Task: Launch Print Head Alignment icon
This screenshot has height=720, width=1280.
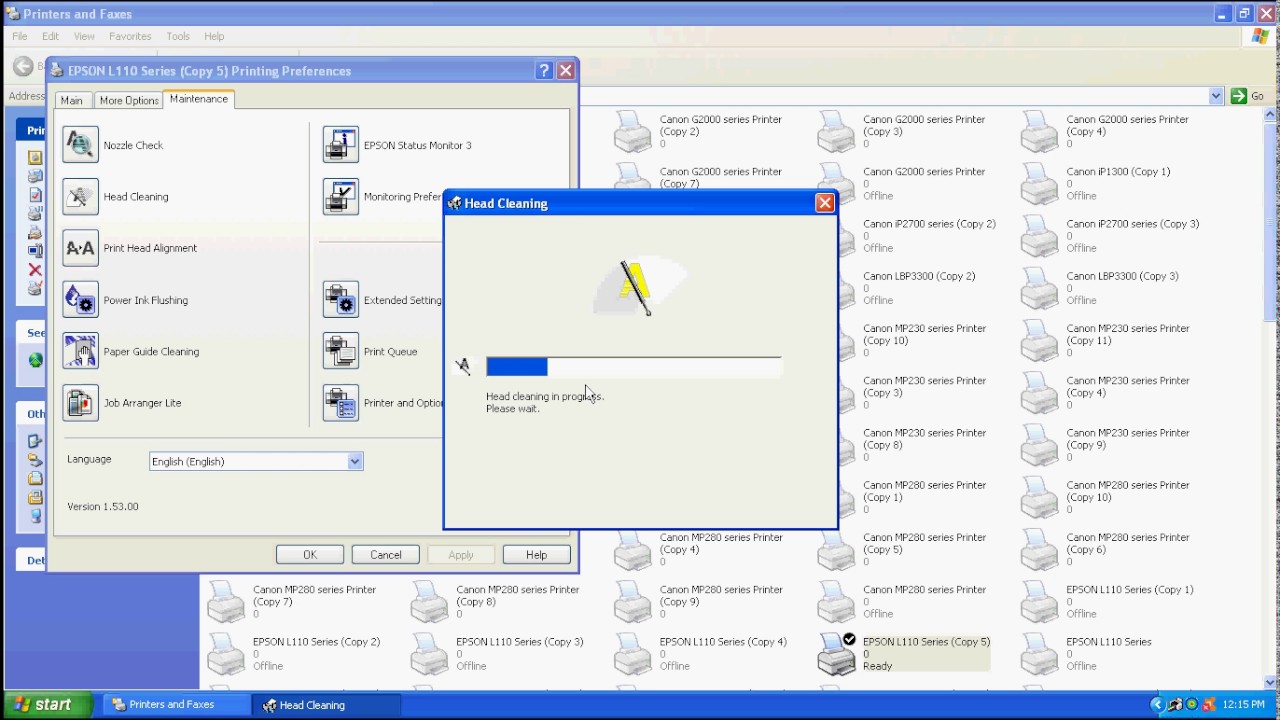Action: coord(80,248)
